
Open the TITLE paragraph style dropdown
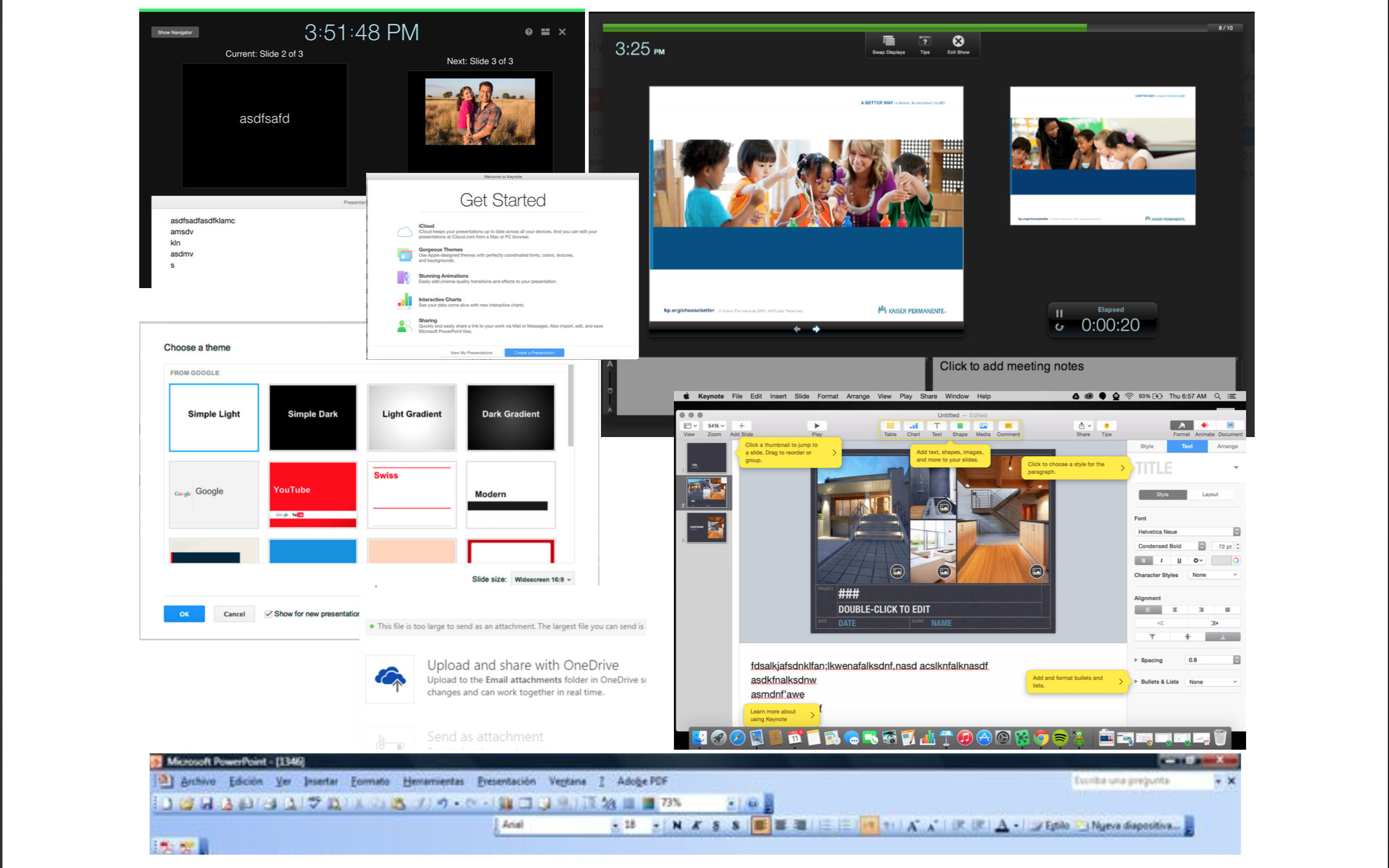1236,468
